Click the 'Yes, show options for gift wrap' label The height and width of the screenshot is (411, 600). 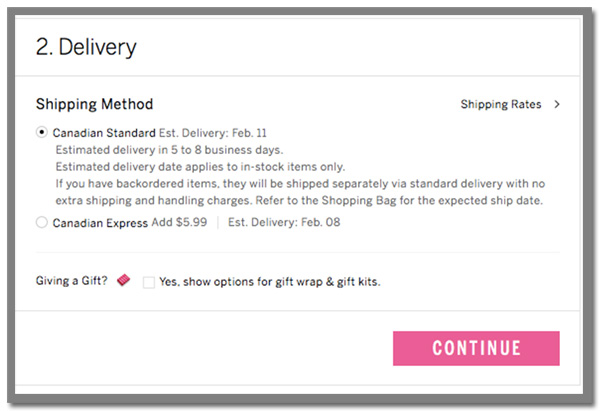point(270,282)
